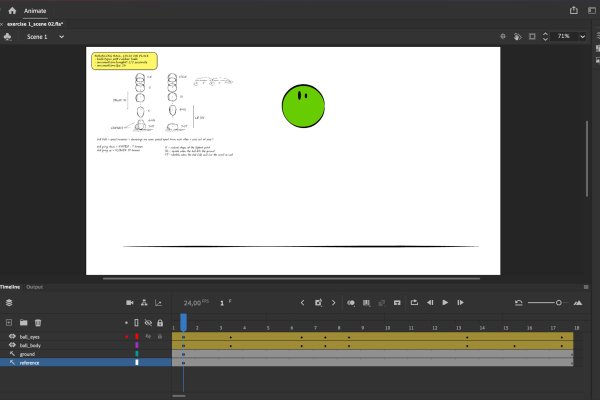The height and width of the screenshot is (400, 600).
Task: Select the exercise 1_scene 02.fla document tab
Action: 35,24
